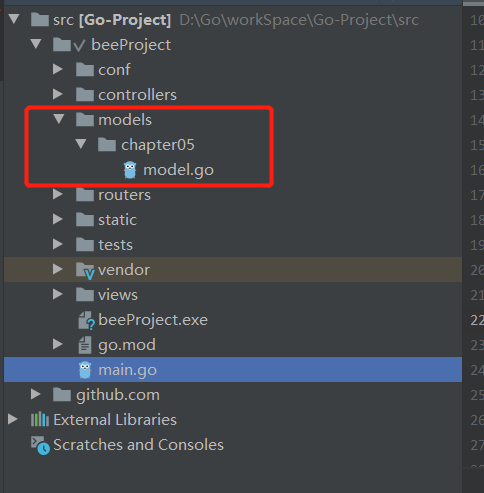Collapse the models folder
Viewport: 484px width, 493px height.
[59, 119]
